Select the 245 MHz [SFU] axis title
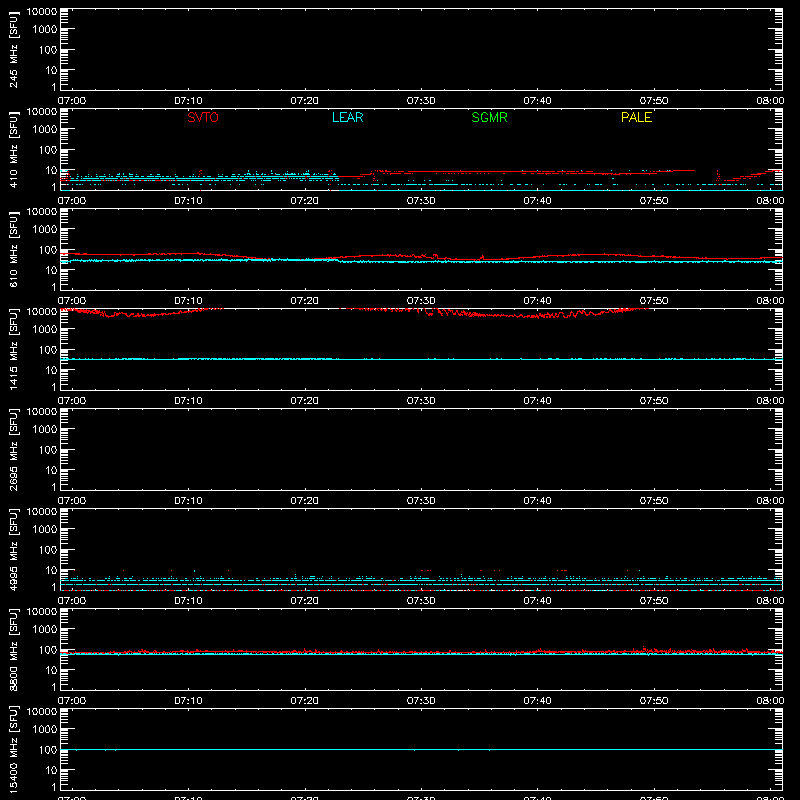 (x=14, y=49)
